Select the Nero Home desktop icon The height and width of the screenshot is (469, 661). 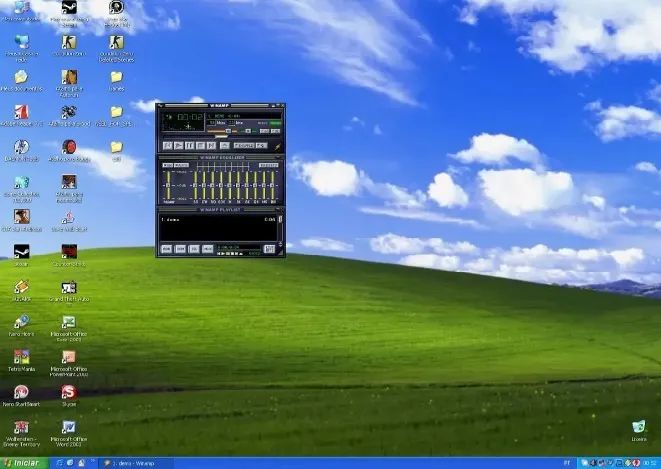21,325
